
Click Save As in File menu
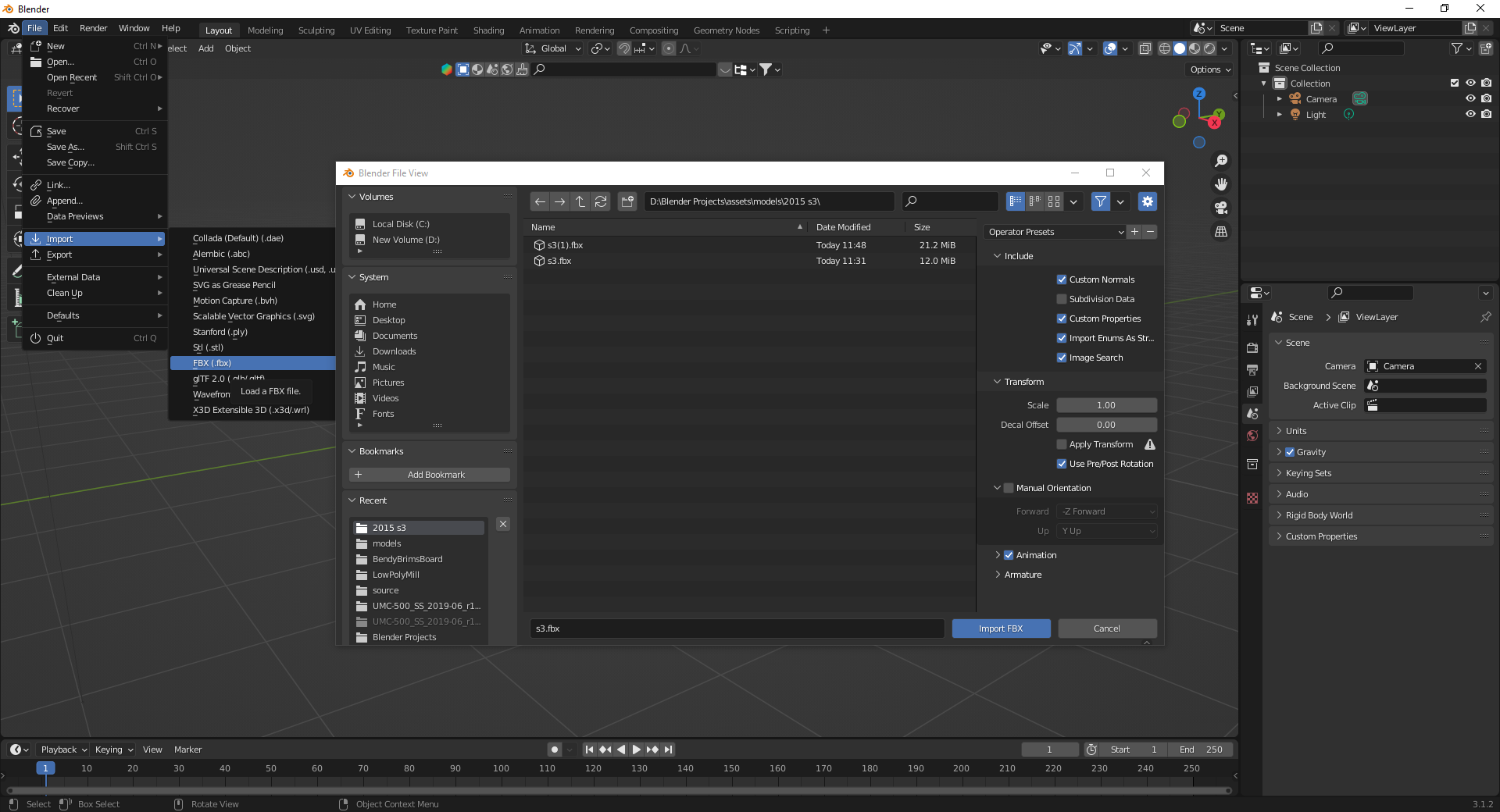click(95, 147)
